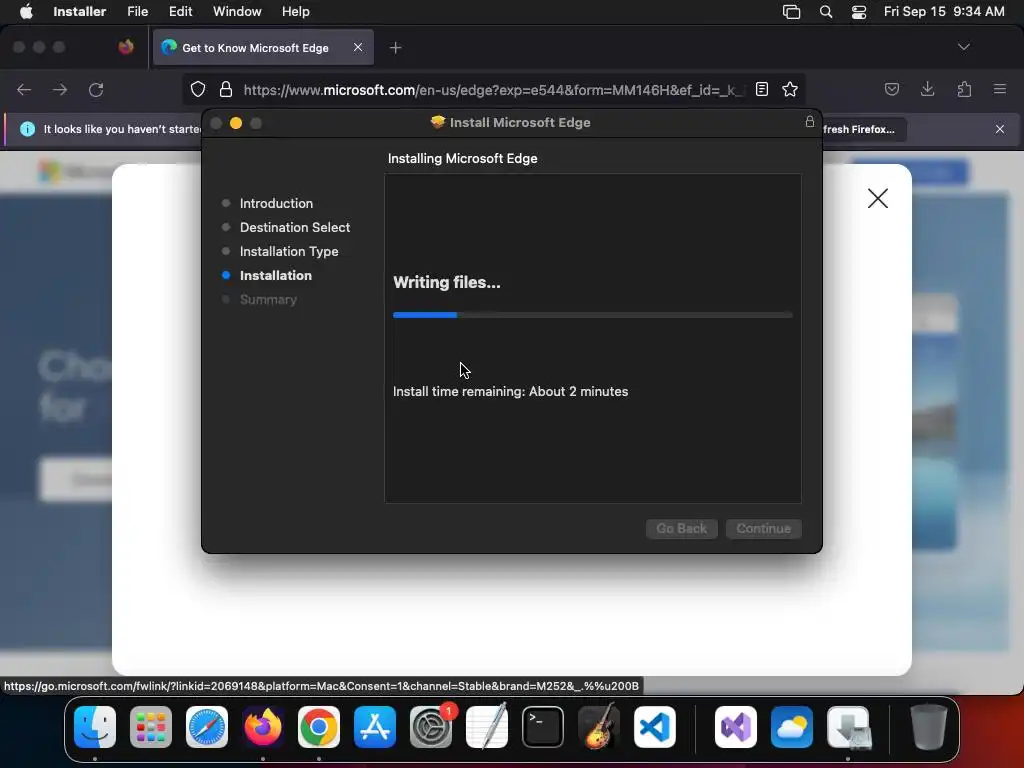The image size is (1024, 768).
Task: Open the Help menu
Action: pyautogui.click(x=295, y=12)
